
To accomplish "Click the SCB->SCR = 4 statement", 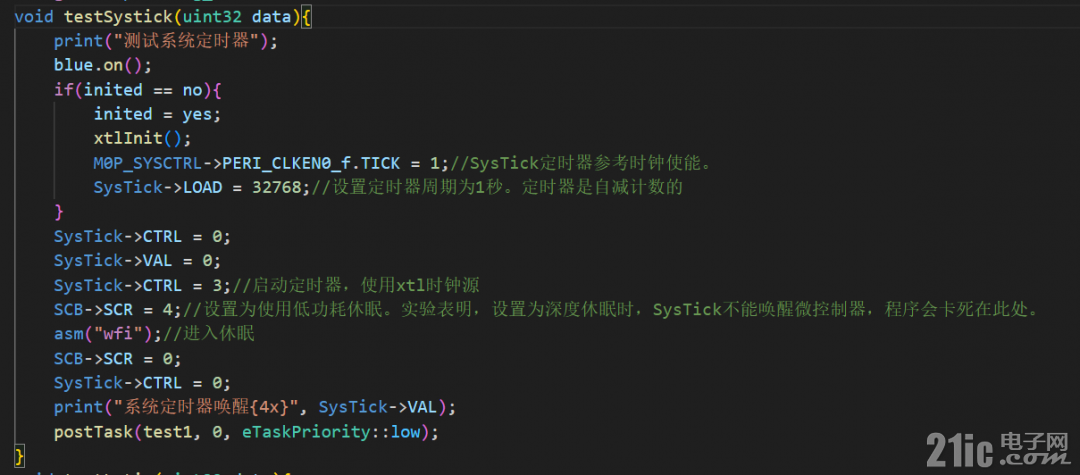I will 118,310.
